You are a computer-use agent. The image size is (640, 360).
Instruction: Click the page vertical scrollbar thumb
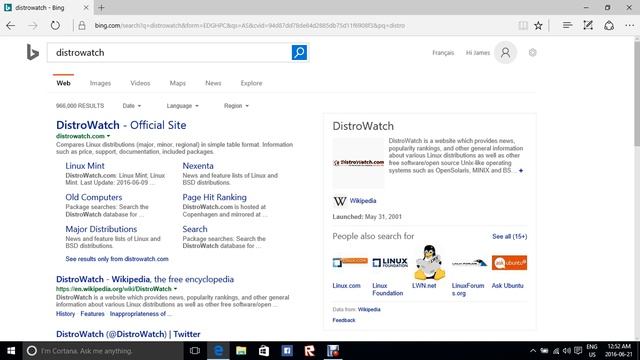tap(637, 93)
